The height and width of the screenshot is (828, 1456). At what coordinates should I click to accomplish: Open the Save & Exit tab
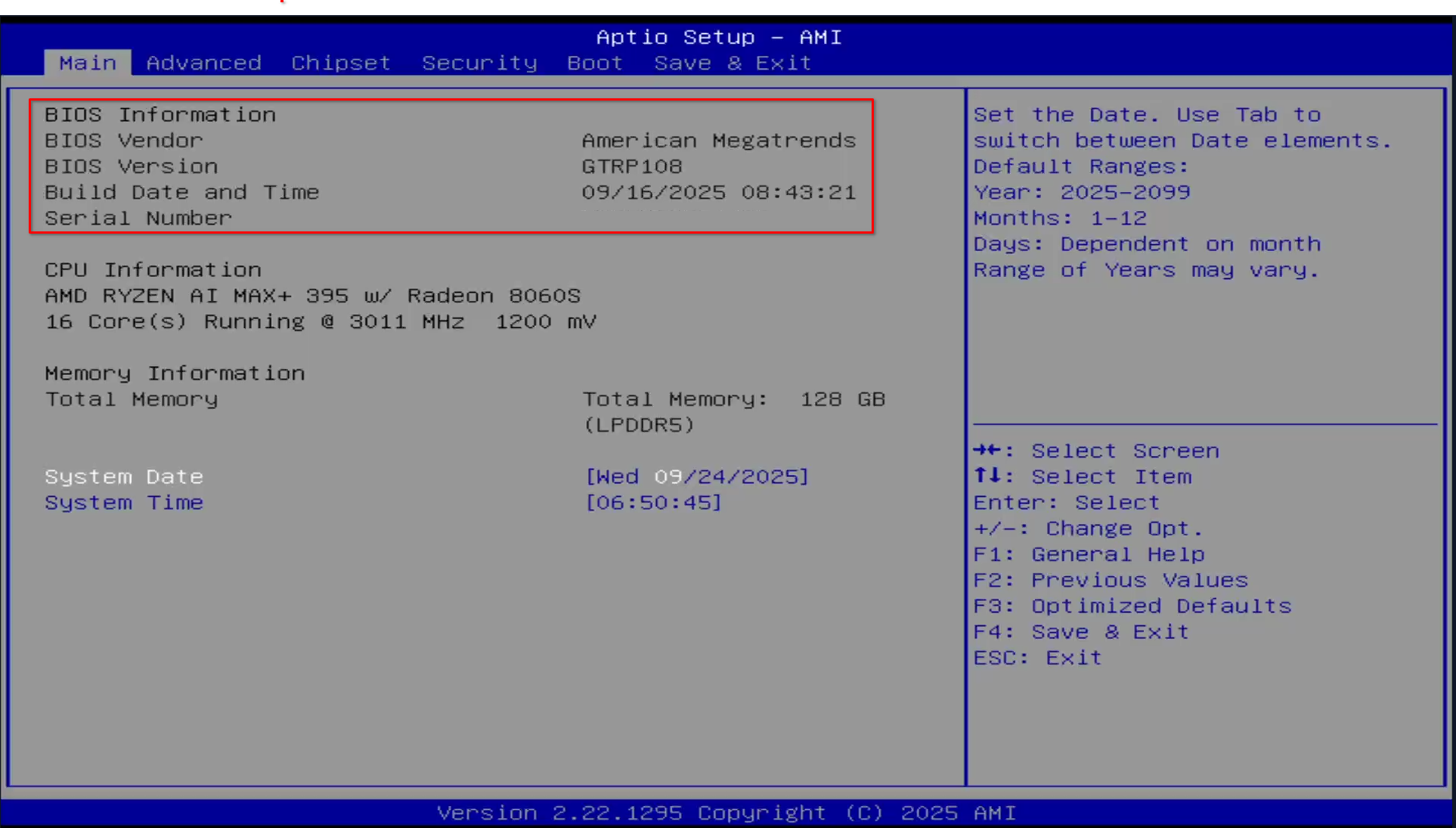coord(733,63)
